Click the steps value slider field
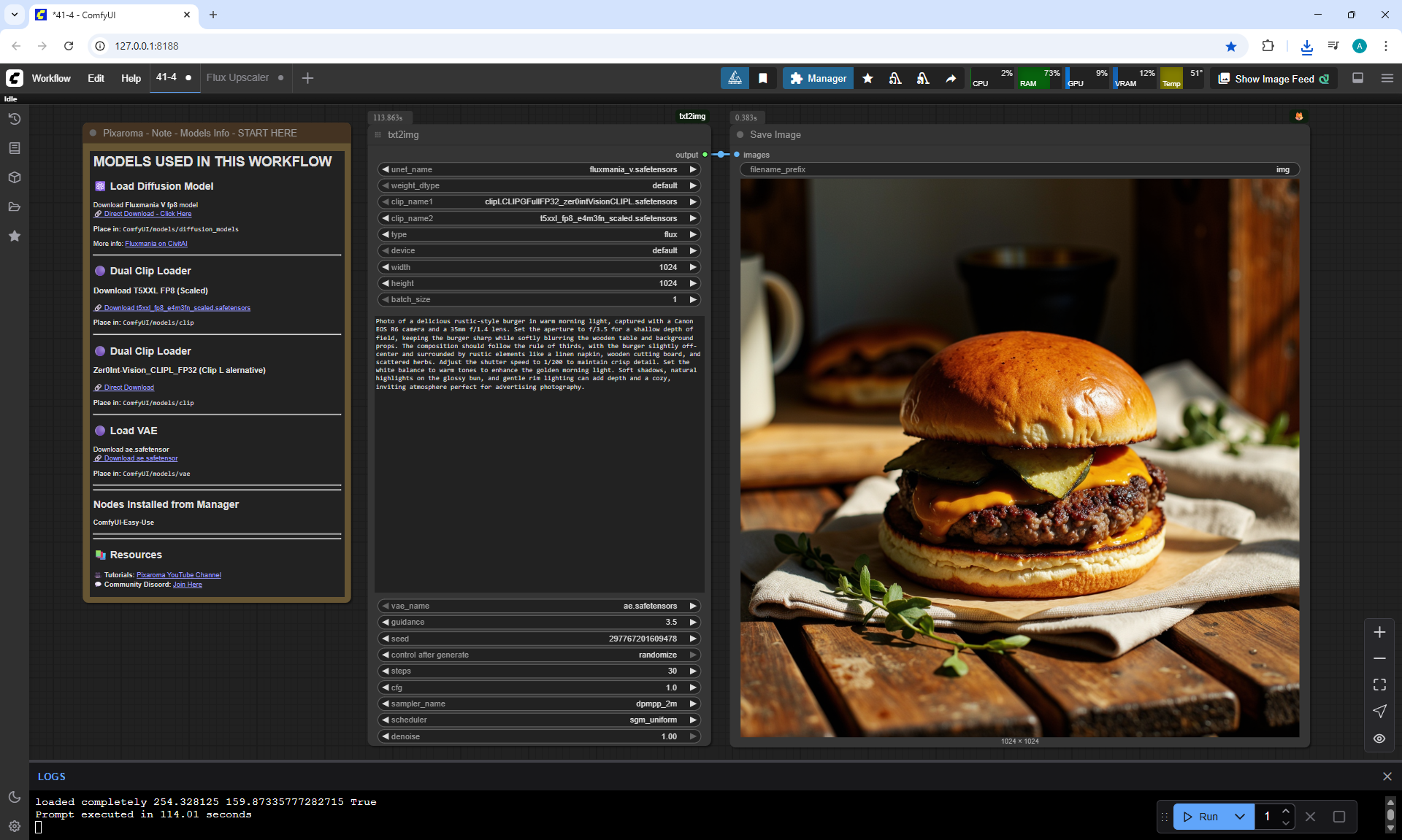 tap(539, 671)
